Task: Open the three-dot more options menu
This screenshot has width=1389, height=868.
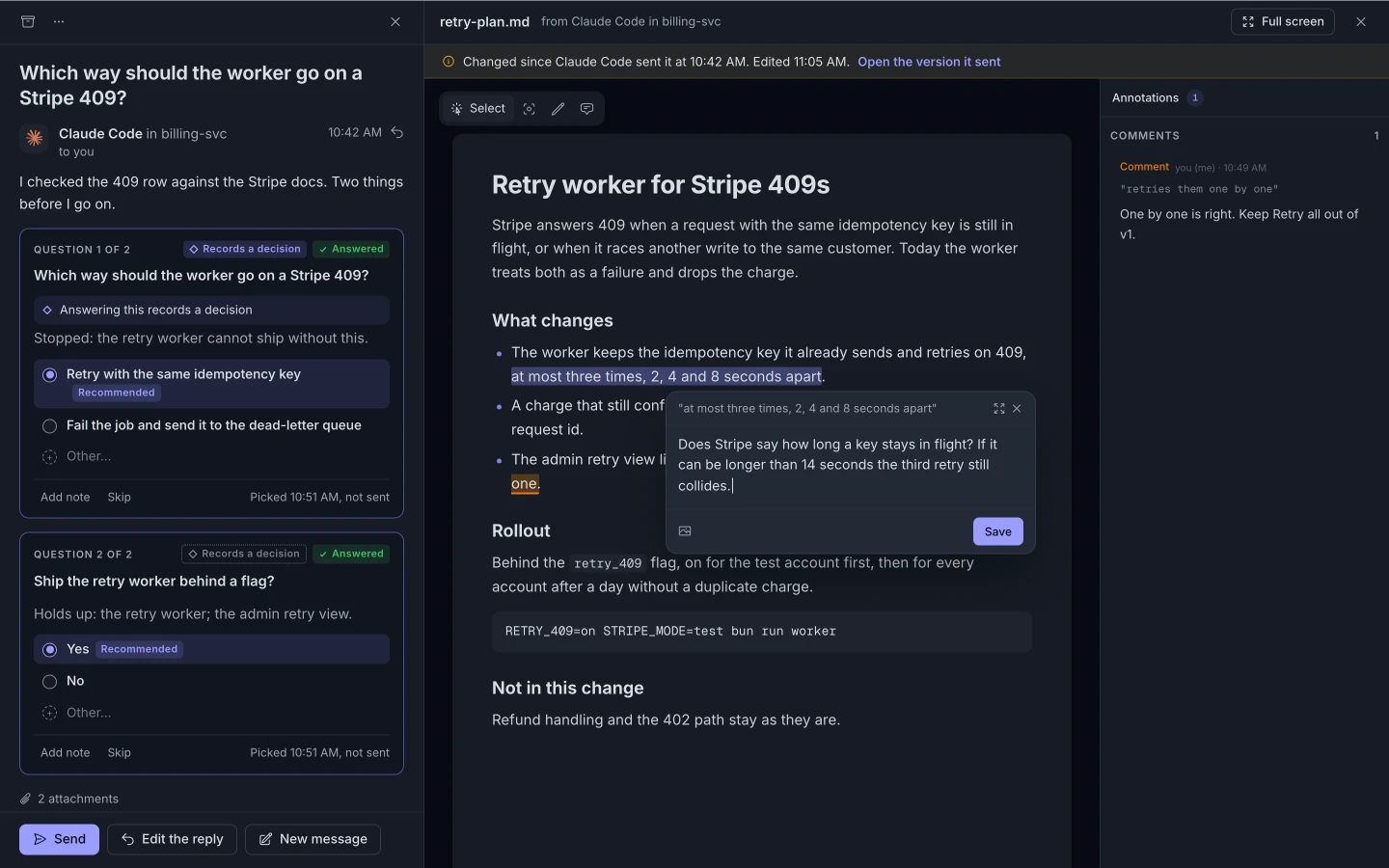Action: (59, 21)
